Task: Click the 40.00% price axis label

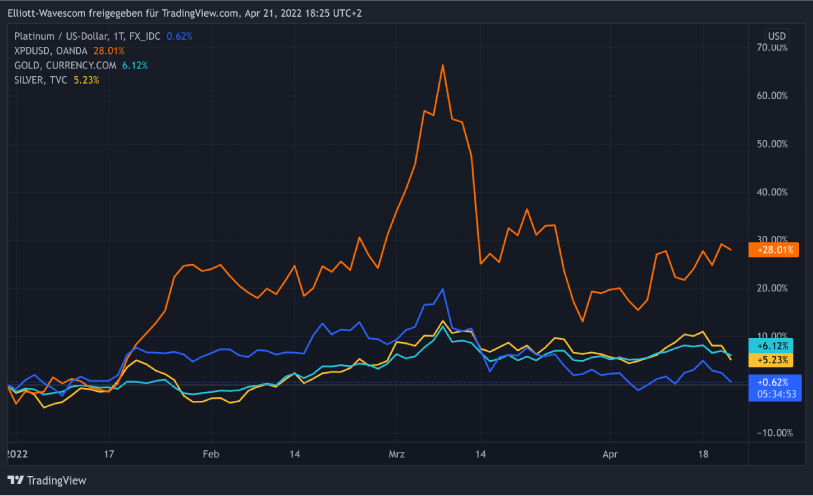Action: tap(773, 192)
